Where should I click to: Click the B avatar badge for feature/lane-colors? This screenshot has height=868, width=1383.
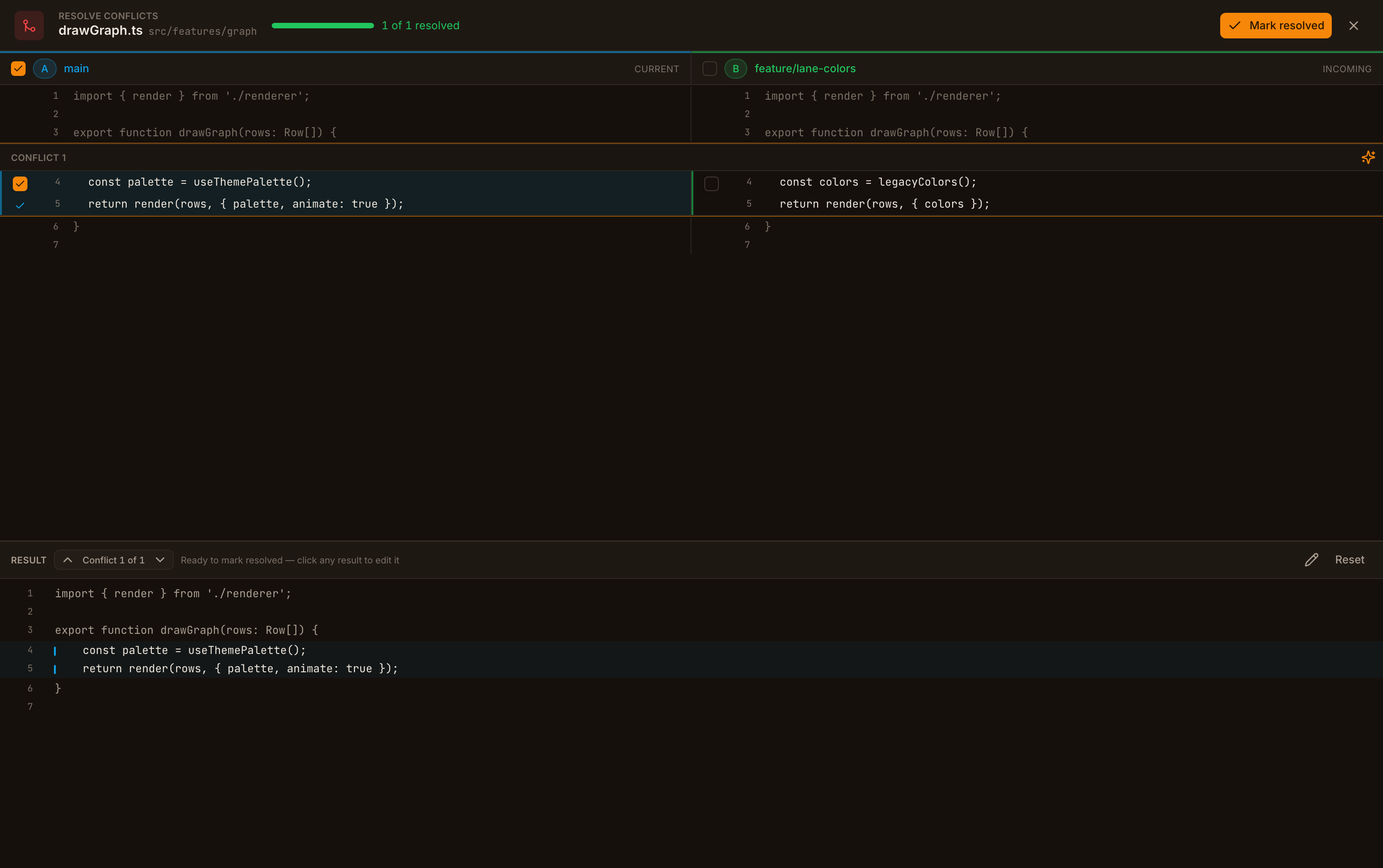(735, 68)
